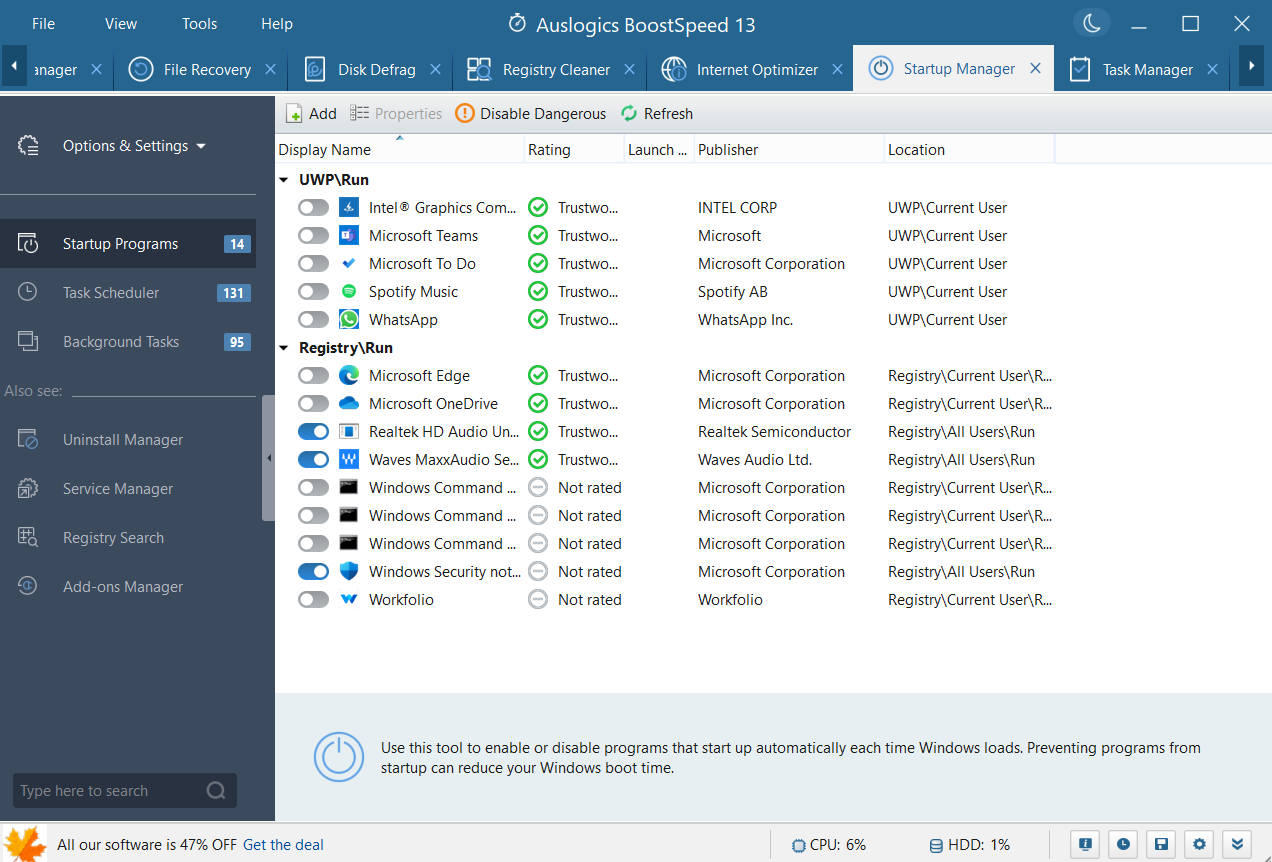Click the Task Scheduler count badge 131
The width and height of the screenshot is (1272, 862).
pyautogui.click(x=234, y=293)
